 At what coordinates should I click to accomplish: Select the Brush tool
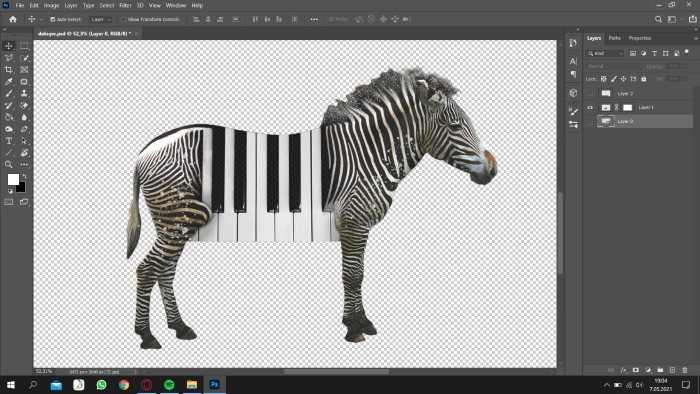coord(8,94)
